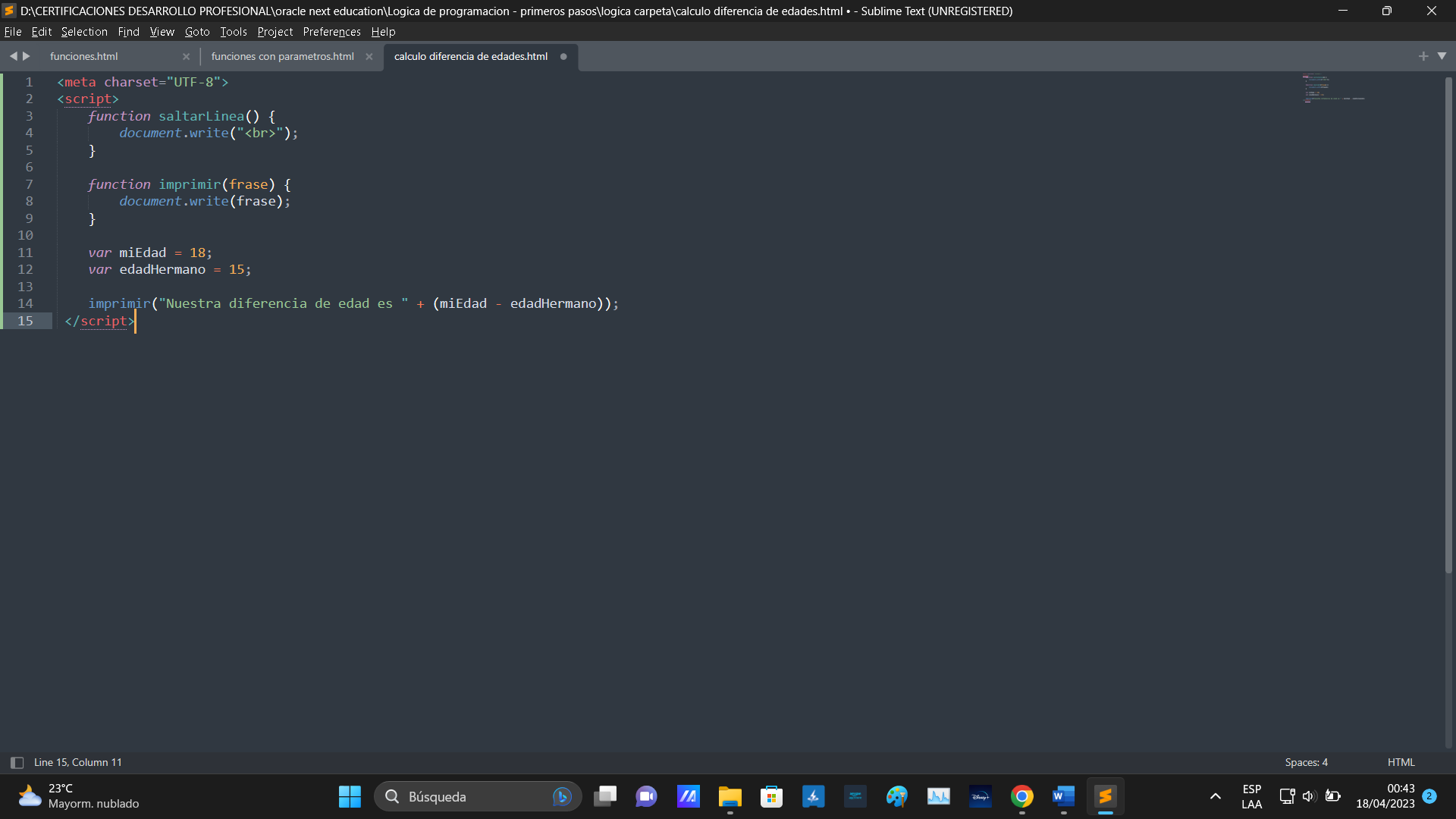Click the Sublime Text taskbar icon

[x=1105, y=796]
